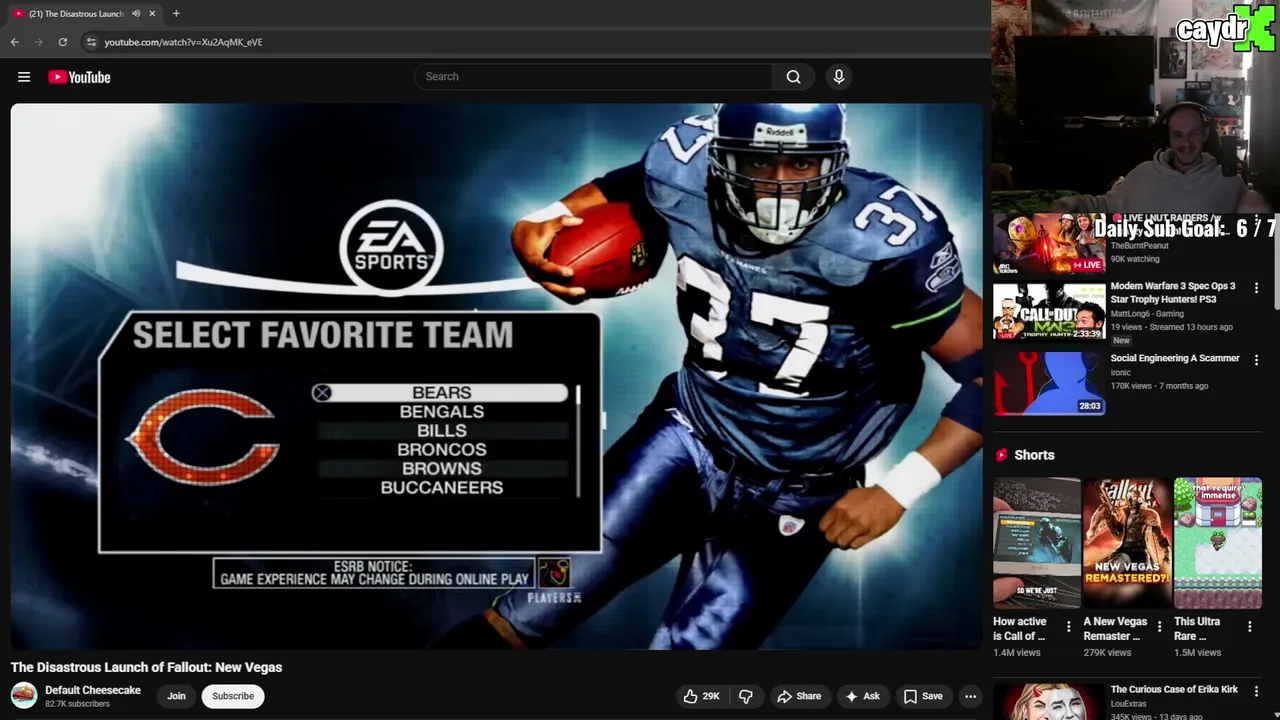This screenshot has height=720, width=1280.
Task: Click the 82.7K subscribers text
Action: point(77,704)
